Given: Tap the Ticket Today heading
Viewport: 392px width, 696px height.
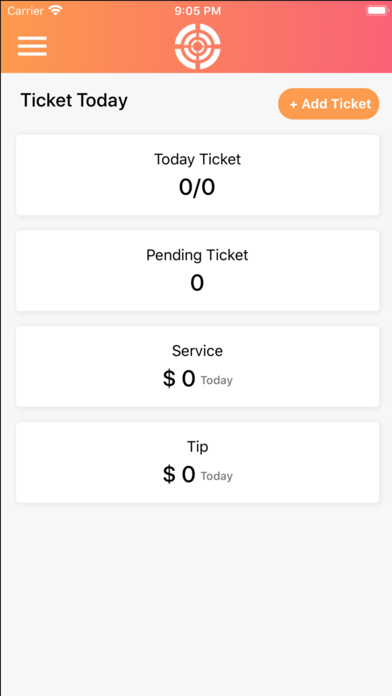Looking at the screenshot, I should click(x=74, y=100).
